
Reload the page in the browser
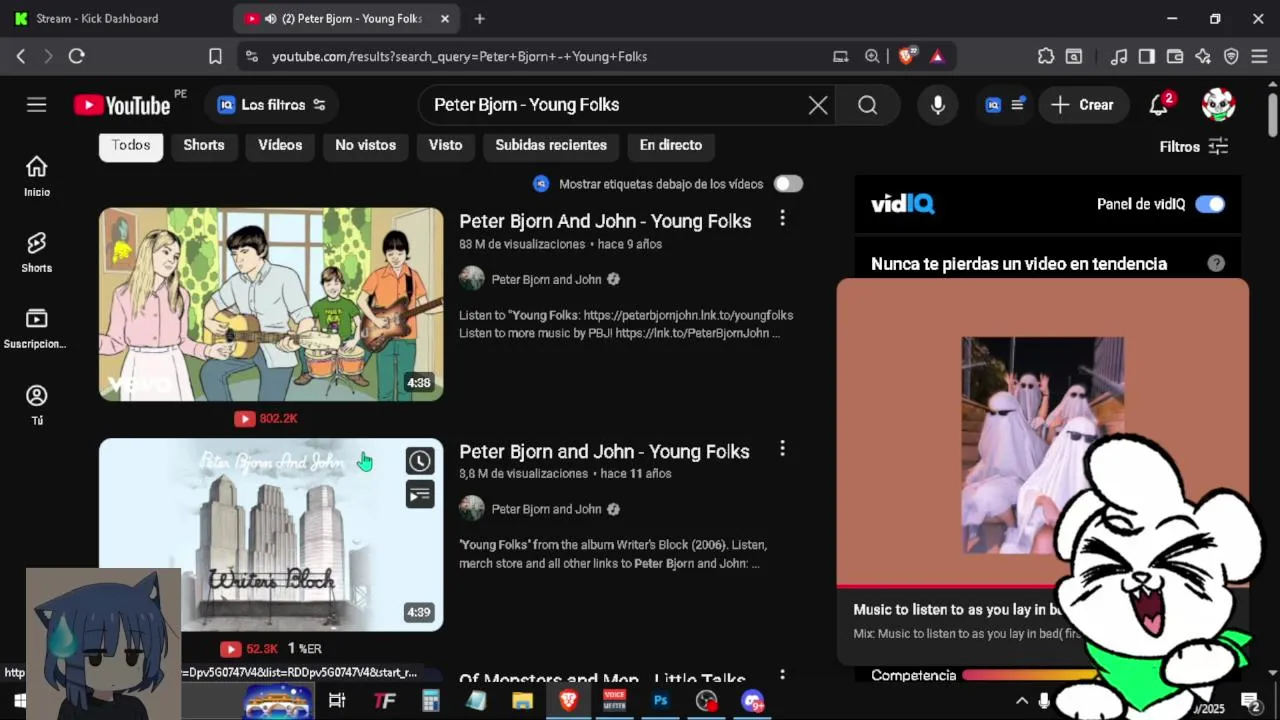76,56
